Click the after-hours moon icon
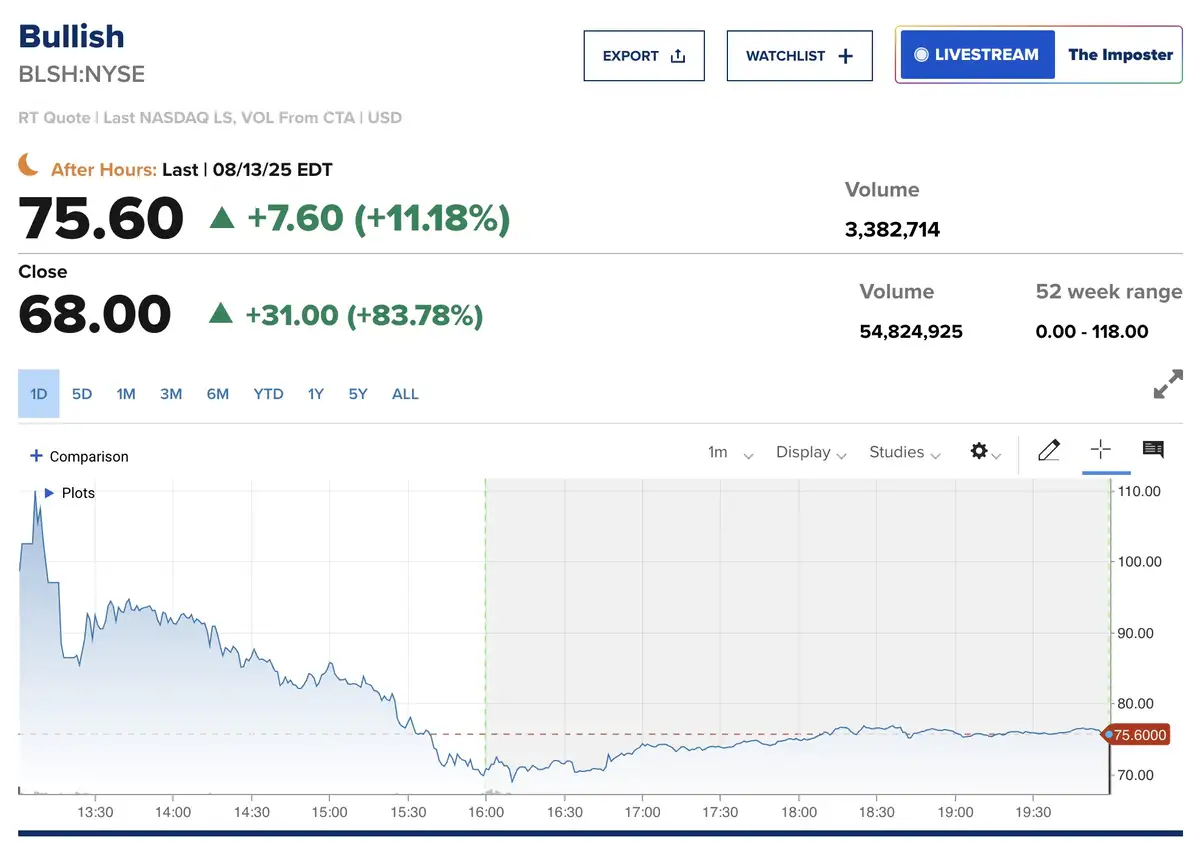The height and width of the screenshot is (854, 1200). coord(29,164)
